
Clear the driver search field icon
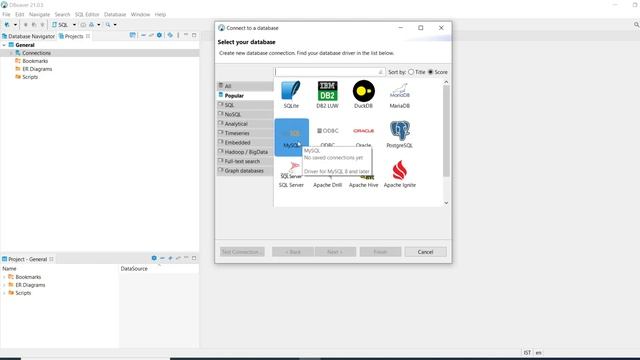[380, 72]
